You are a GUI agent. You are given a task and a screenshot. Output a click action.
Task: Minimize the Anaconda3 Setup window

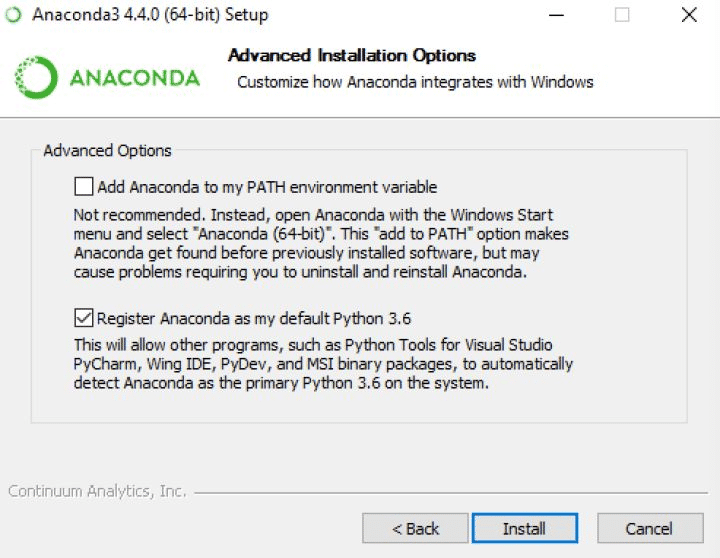coord(555,15)
